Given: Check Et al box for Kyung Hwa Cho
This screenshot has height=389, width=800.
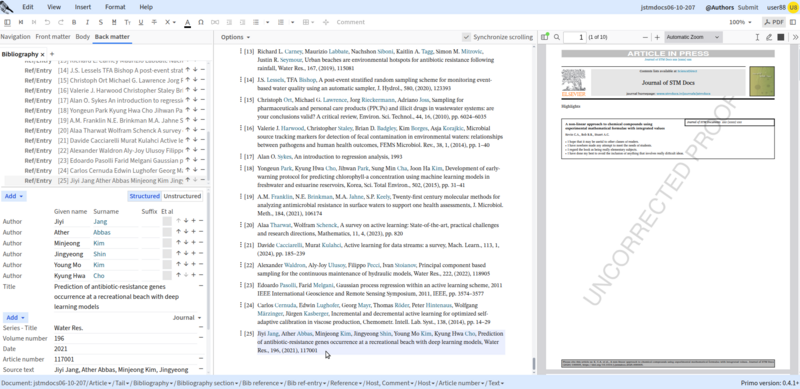Looking at the screenshot, I should [167, 275].
